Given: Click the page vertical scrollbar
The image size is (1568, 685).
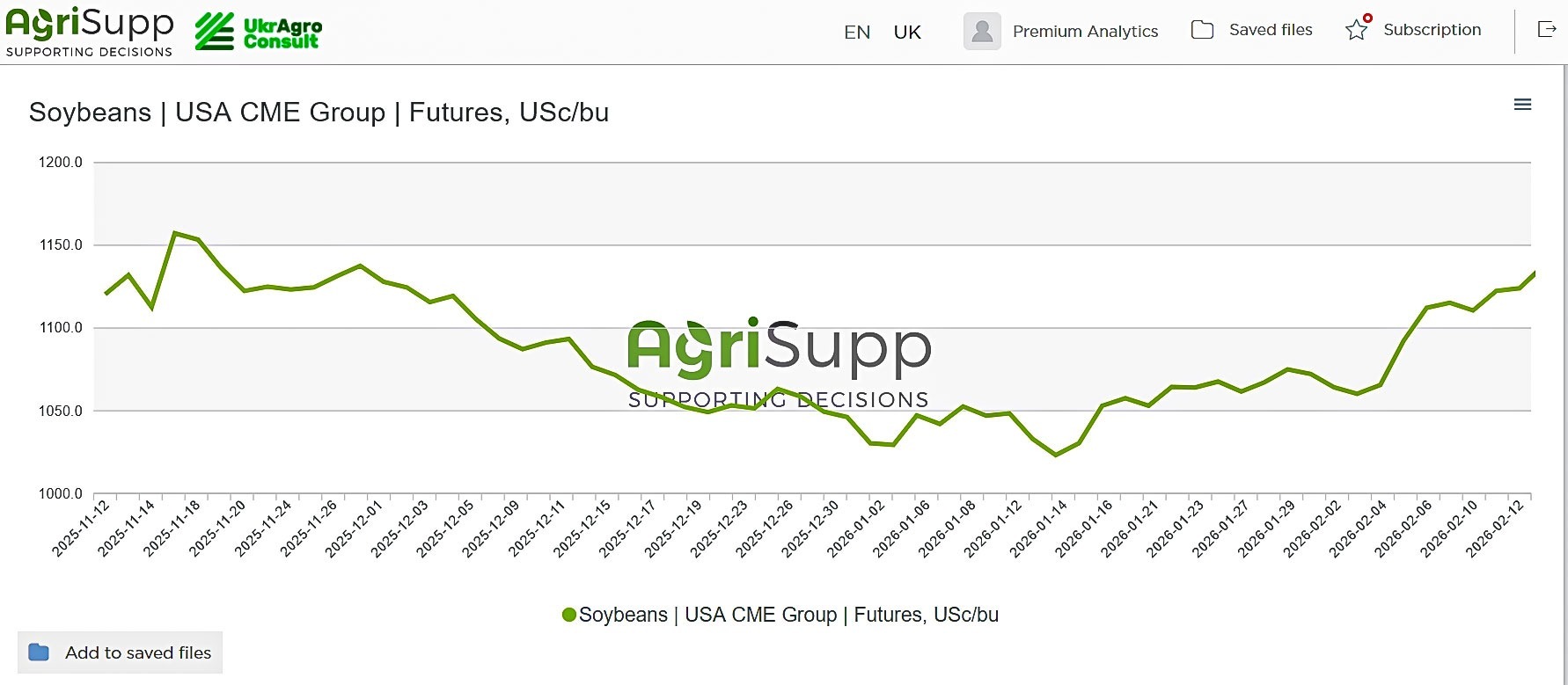Looking at the screenshot, I should coord(1564,352).
